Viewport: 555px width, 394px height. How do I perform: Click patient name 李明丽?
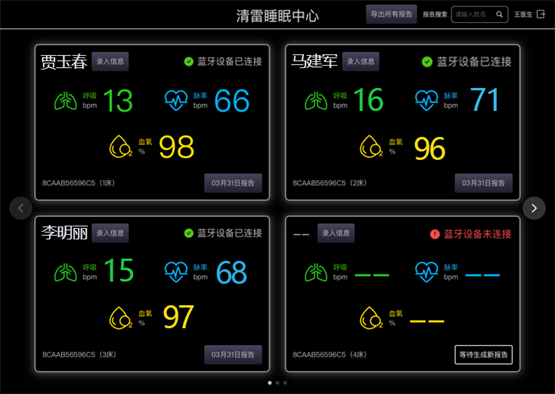point(64,233)
